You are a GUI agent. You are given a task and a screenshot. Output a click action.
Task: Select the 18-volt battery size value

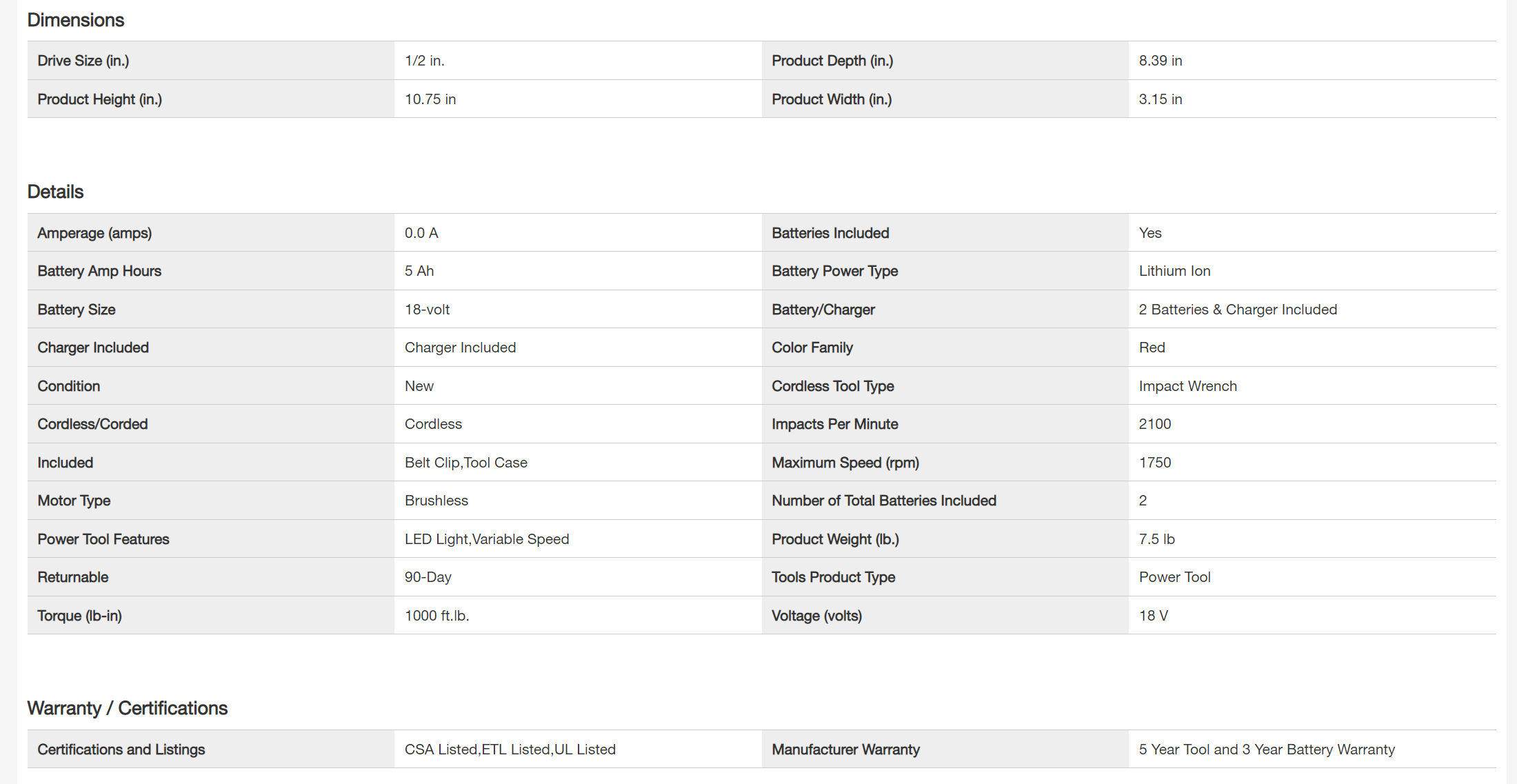(427, 310)
